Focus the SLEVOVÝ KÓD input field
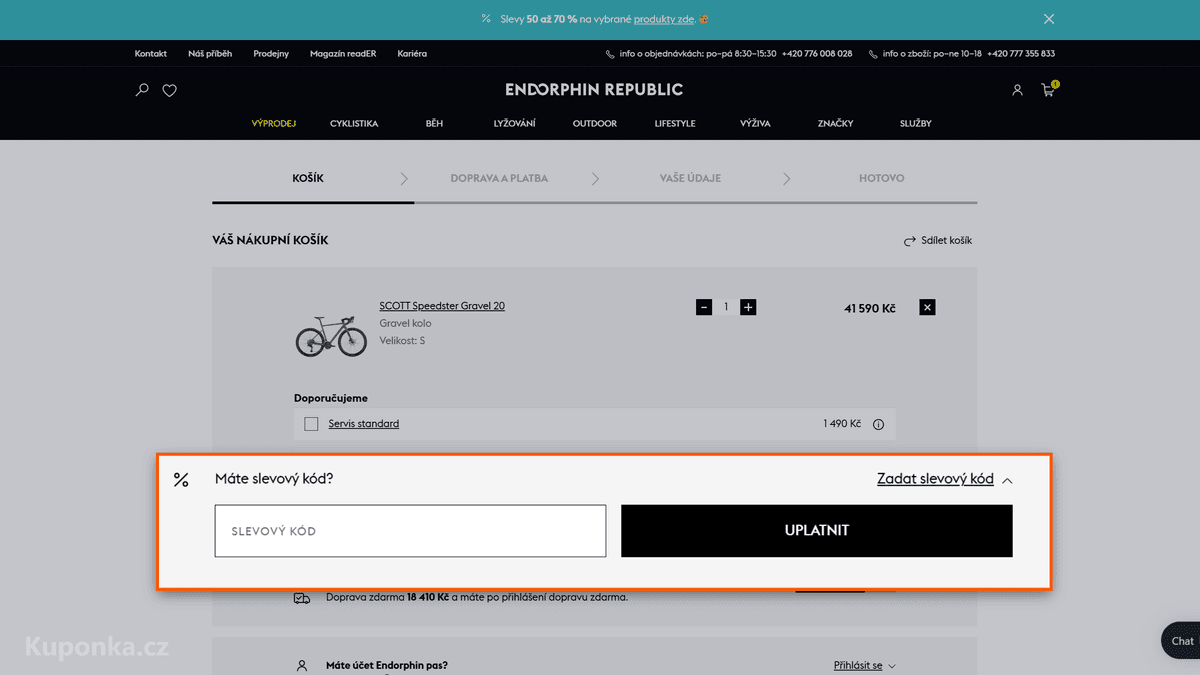Viewport: 1200px width, 675px height. pyautogui.click(x=410, y=531)
